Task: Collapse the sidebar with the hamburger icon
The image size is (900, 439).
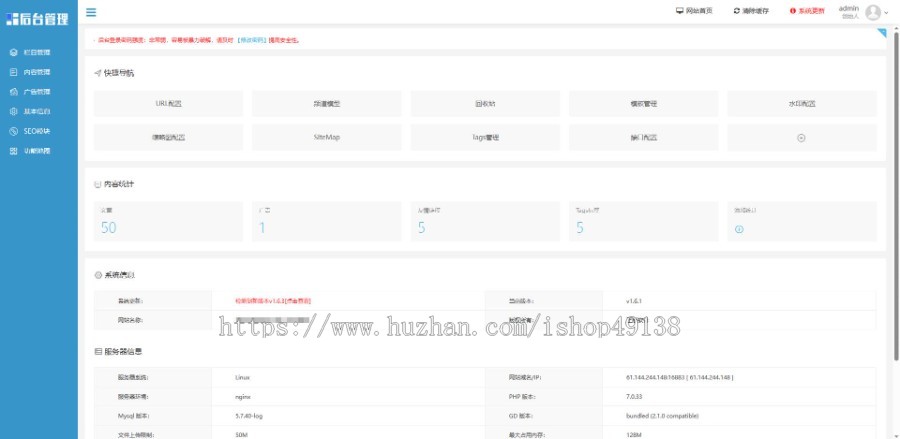Action: 91,12
